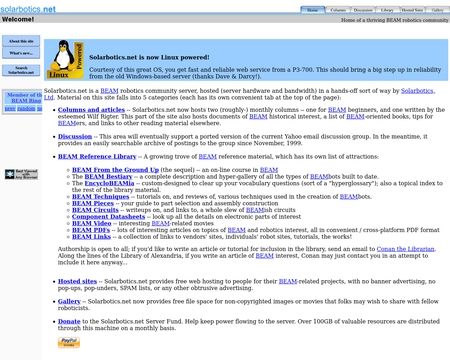Click BEAM link after 'on-line course in'

pyautogui.click(x=269, y=170)
